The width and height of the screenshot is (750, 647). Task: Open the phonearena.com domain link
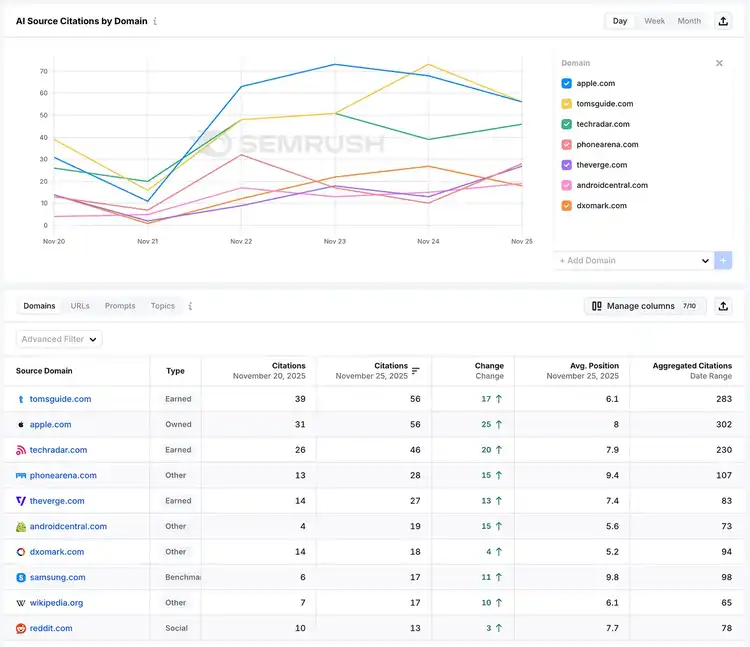click(x=63, y=475)
